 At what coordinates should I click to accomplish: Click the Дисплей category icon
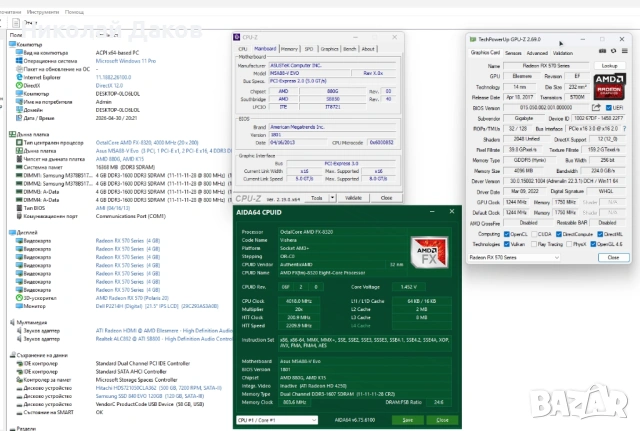click(12, 232)
